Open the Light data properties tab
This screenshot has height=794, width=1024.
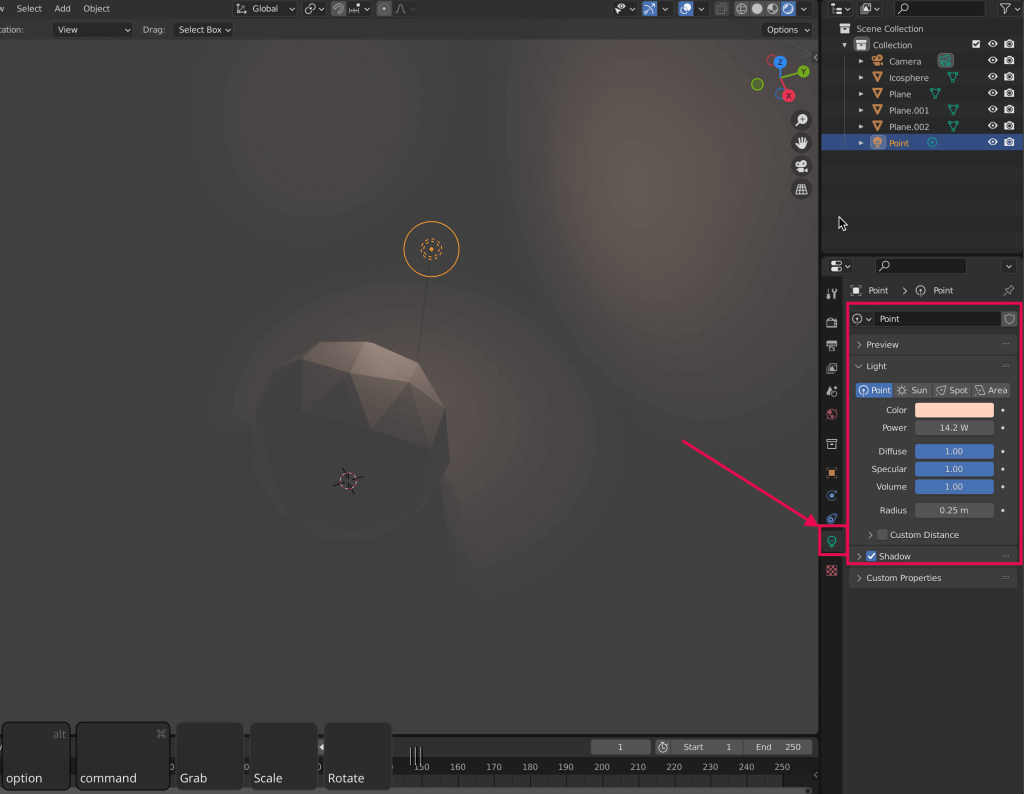click(x=831, y=541)
